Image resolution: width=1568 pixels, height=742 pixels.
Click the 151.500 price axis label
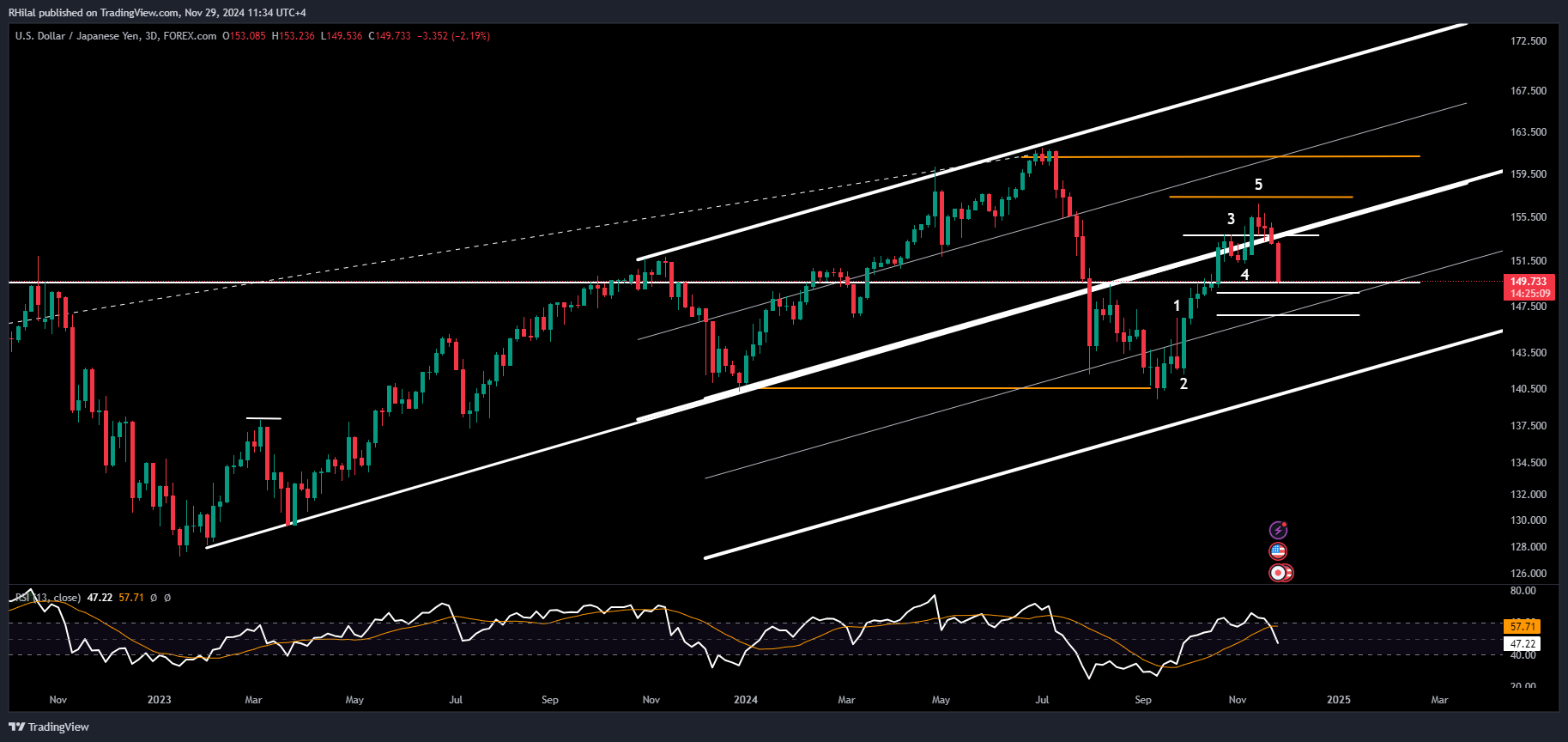point(1529,261)
